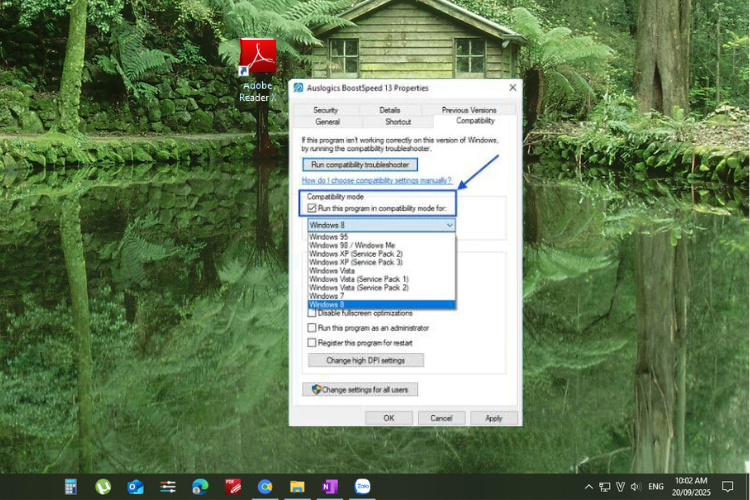Click Change high DPI settings button
The height and width of the screenshot is (500, 750).
point(365,360)
